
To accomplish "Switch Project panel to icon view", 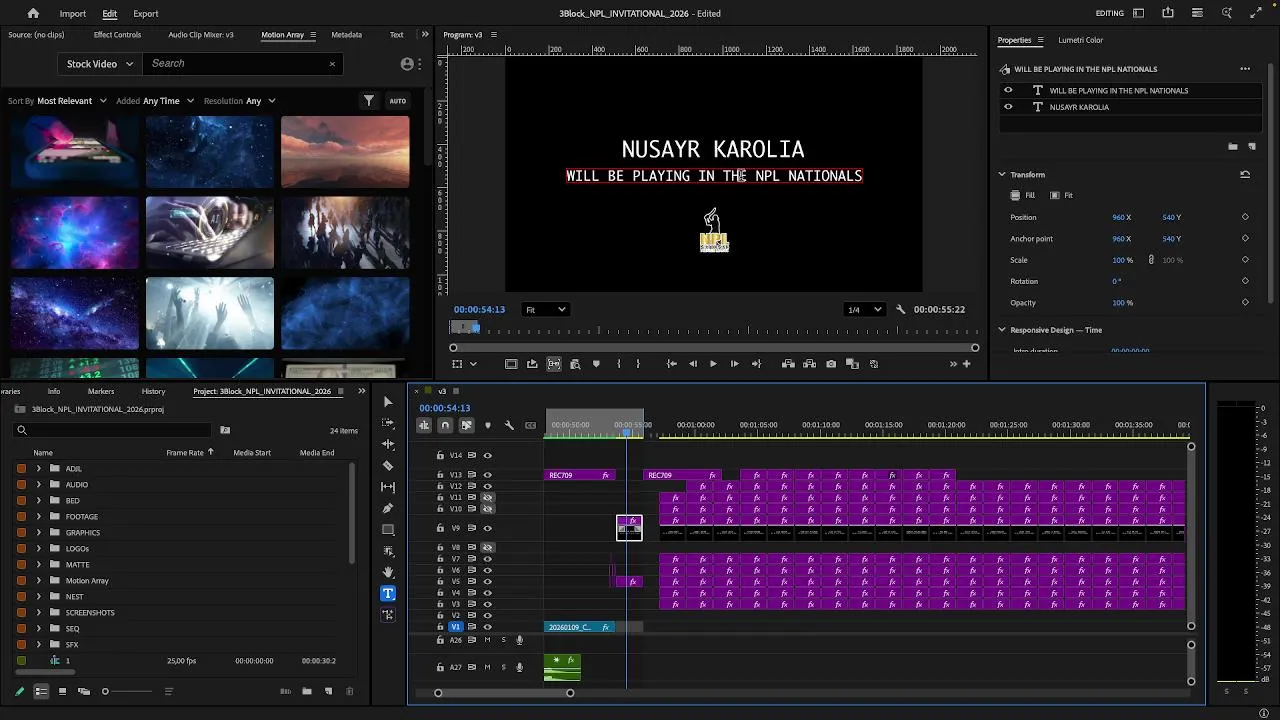I will (62, 691).
